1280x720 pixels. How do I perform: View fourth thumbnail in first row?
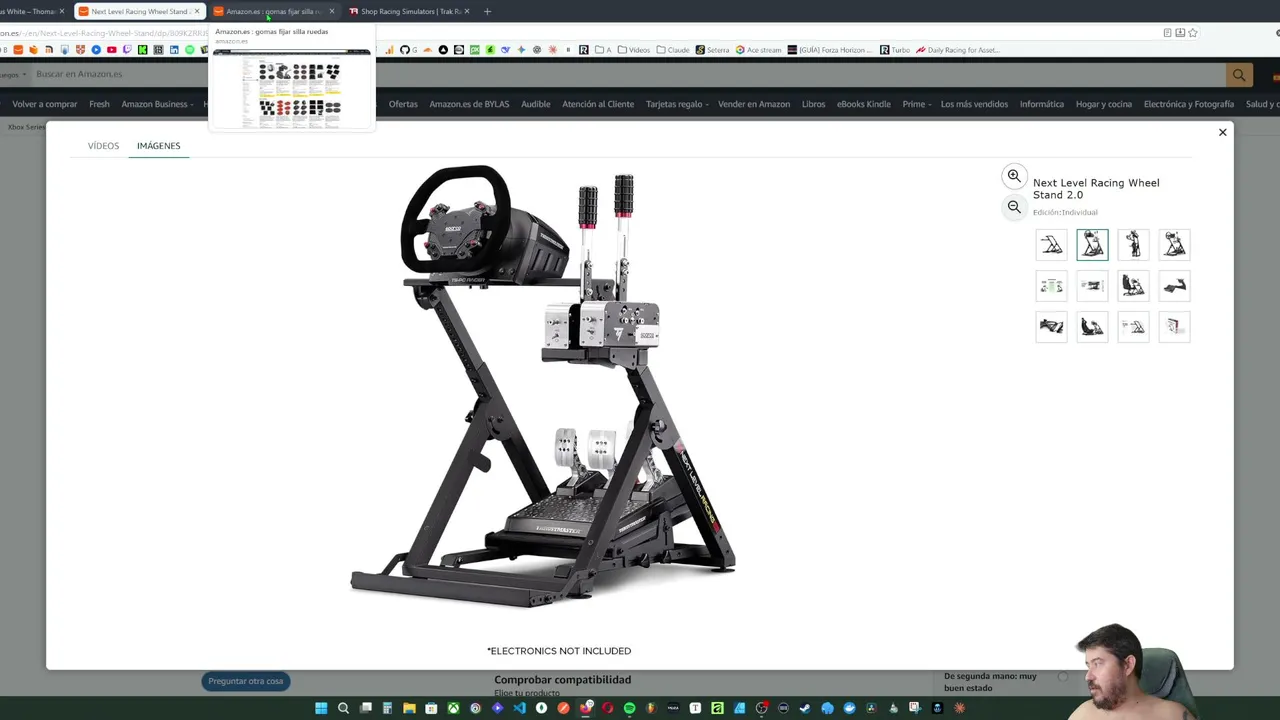tap(1174, 244)
